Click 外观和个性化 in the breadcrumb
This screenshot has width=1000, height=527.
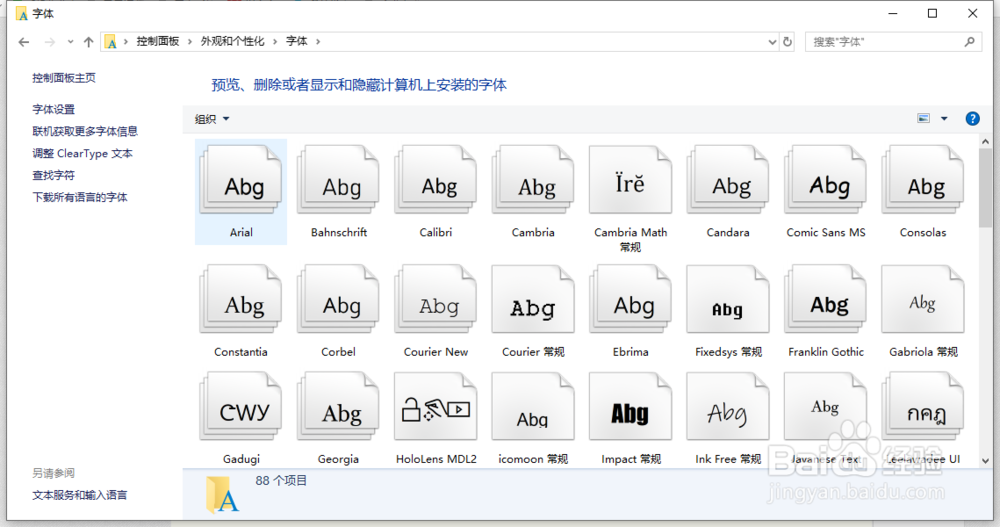(232, 41)
